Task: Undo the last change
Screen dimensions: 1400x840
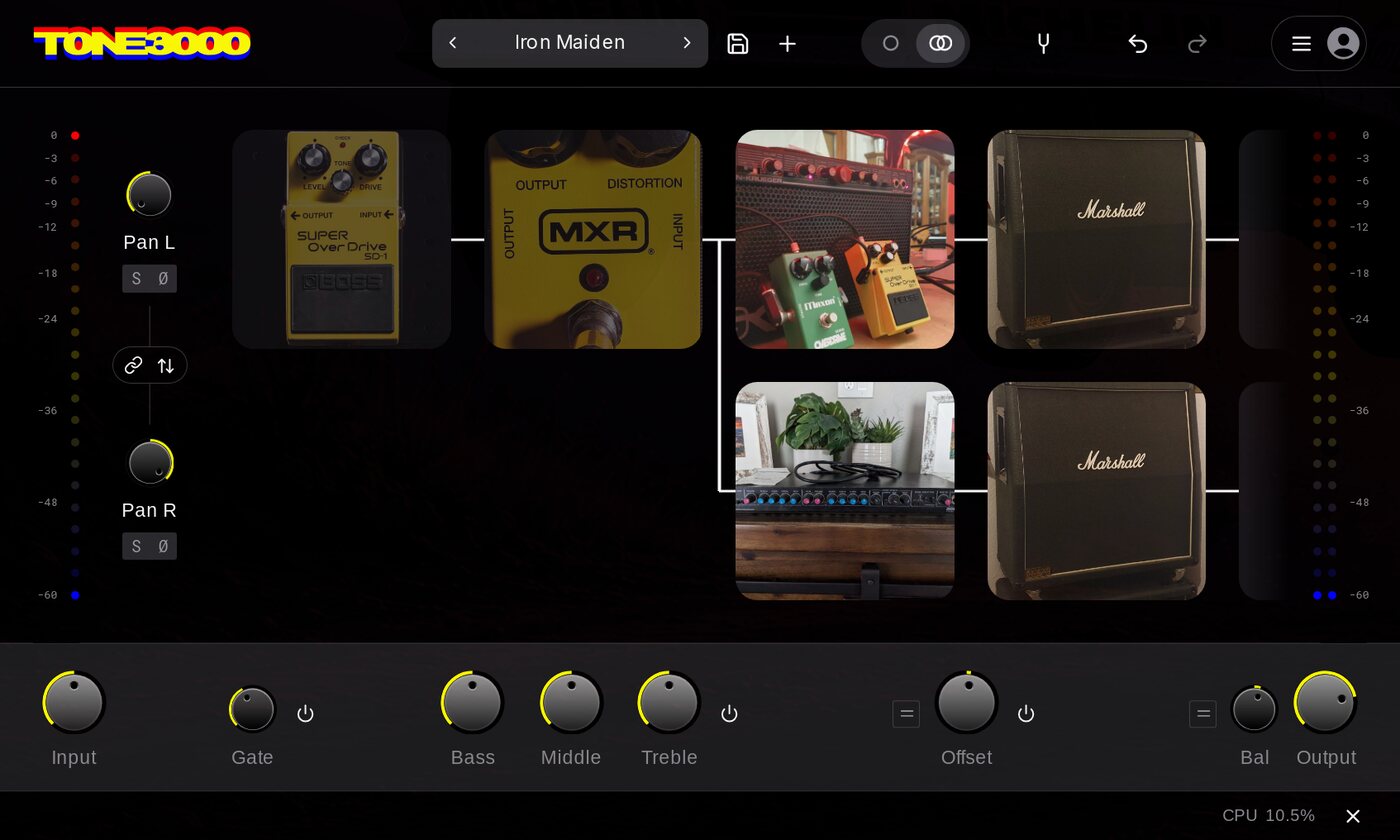Action: coord(1138,43)
